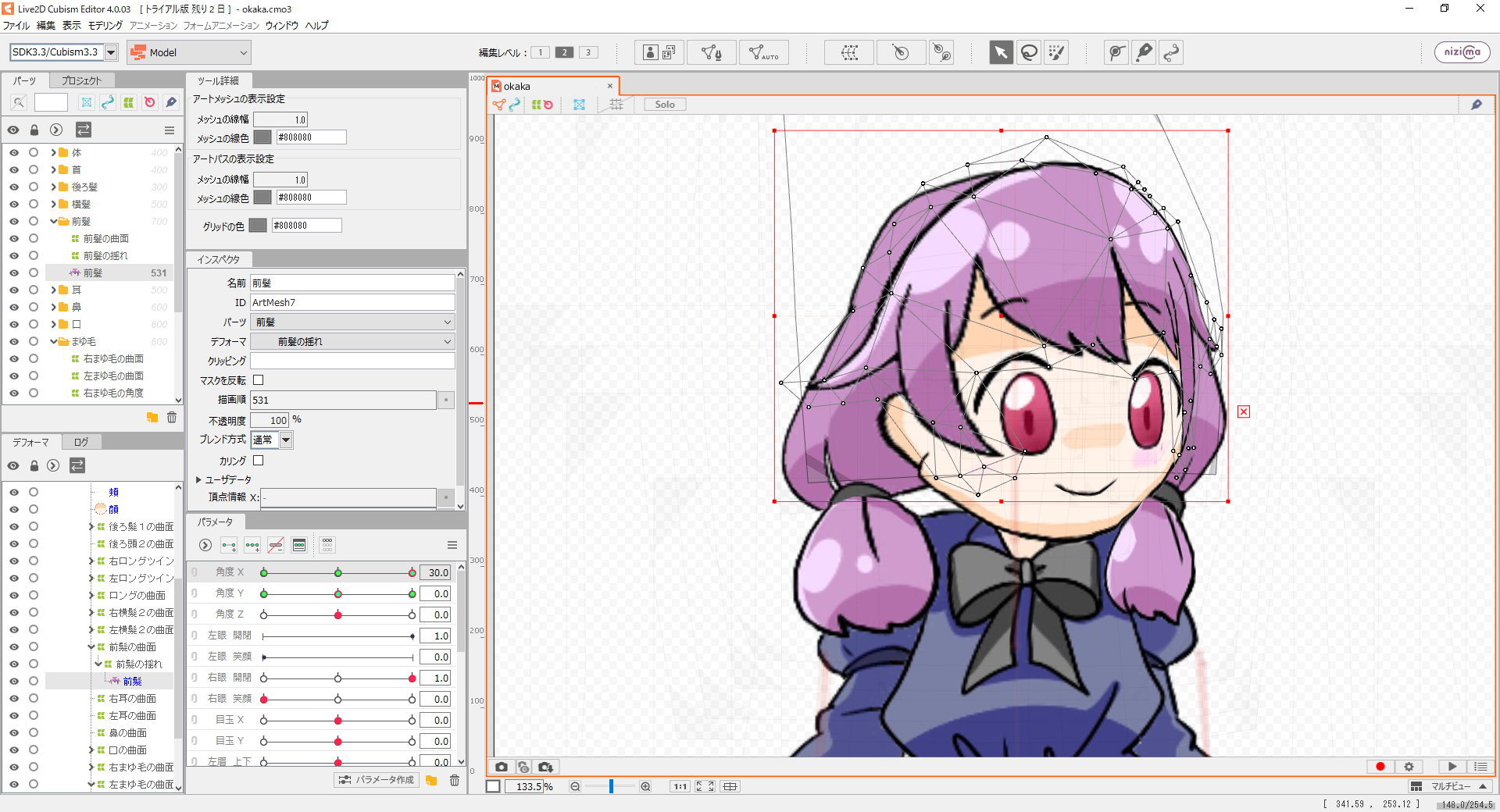Image resolution: width=1500 pixels, height=812 pixels.
Task: Select the lasso selection tool
Action: pyautogui.click(x=1029, y=52)
